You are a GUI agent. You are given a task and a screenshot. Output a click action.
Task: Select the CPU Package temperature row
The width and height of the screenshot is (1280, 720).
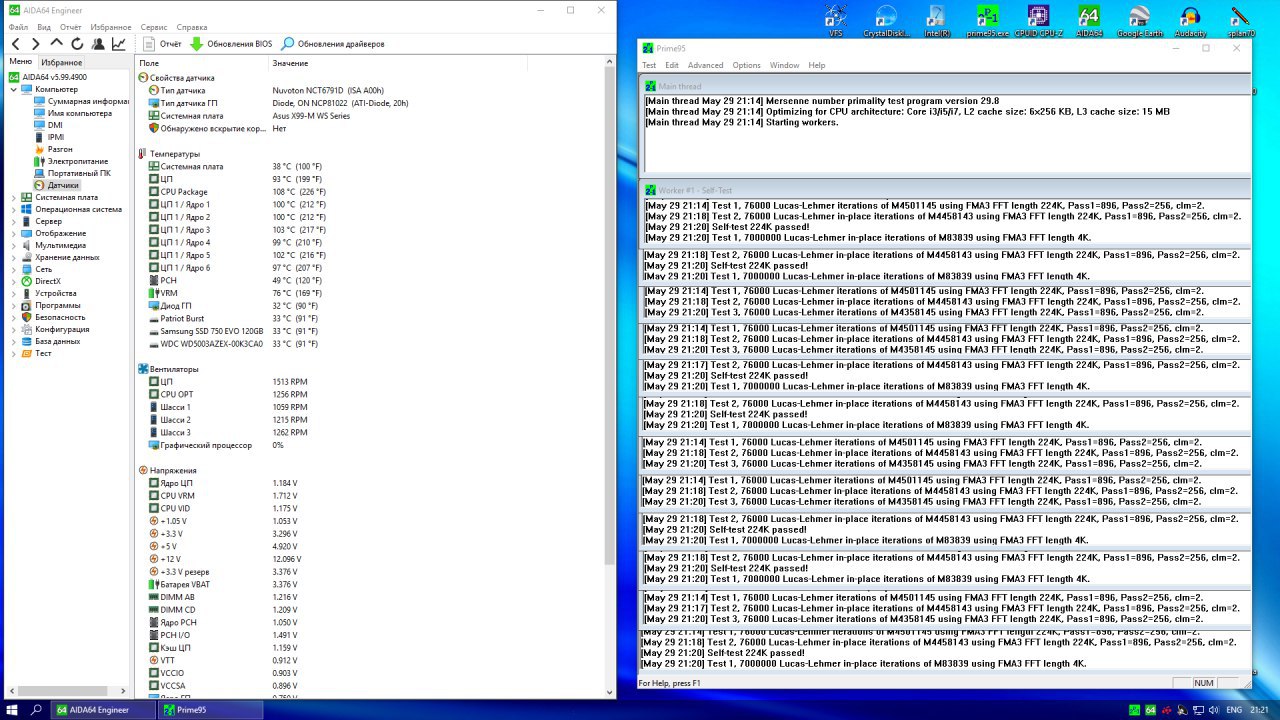coord(370,192)
